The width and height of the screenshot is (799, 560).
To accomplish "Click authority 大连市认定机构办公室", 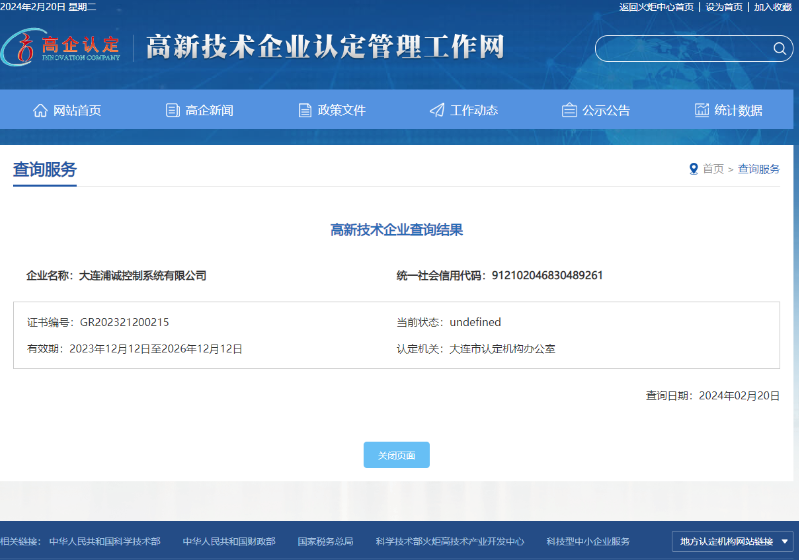I will pos(502,349).
